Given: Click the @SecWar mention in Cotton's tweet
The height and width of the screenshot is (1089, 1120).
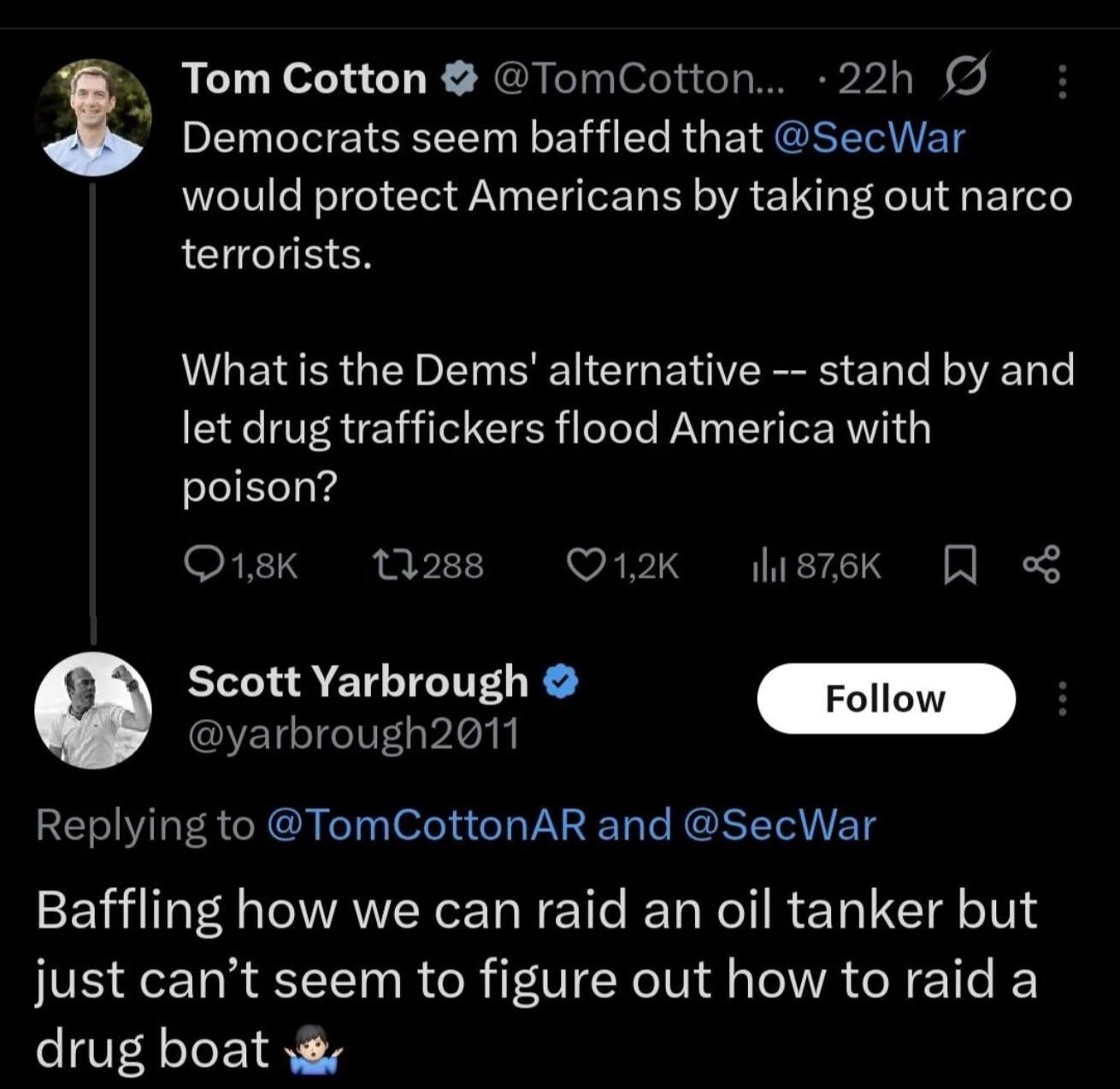Looking at the screenshot, I should pos(869,138).
